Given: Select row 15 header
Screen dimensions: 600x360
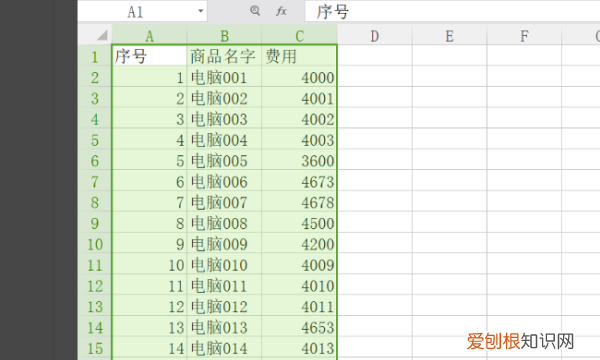Looking at the screenshot, I should 95,348.
